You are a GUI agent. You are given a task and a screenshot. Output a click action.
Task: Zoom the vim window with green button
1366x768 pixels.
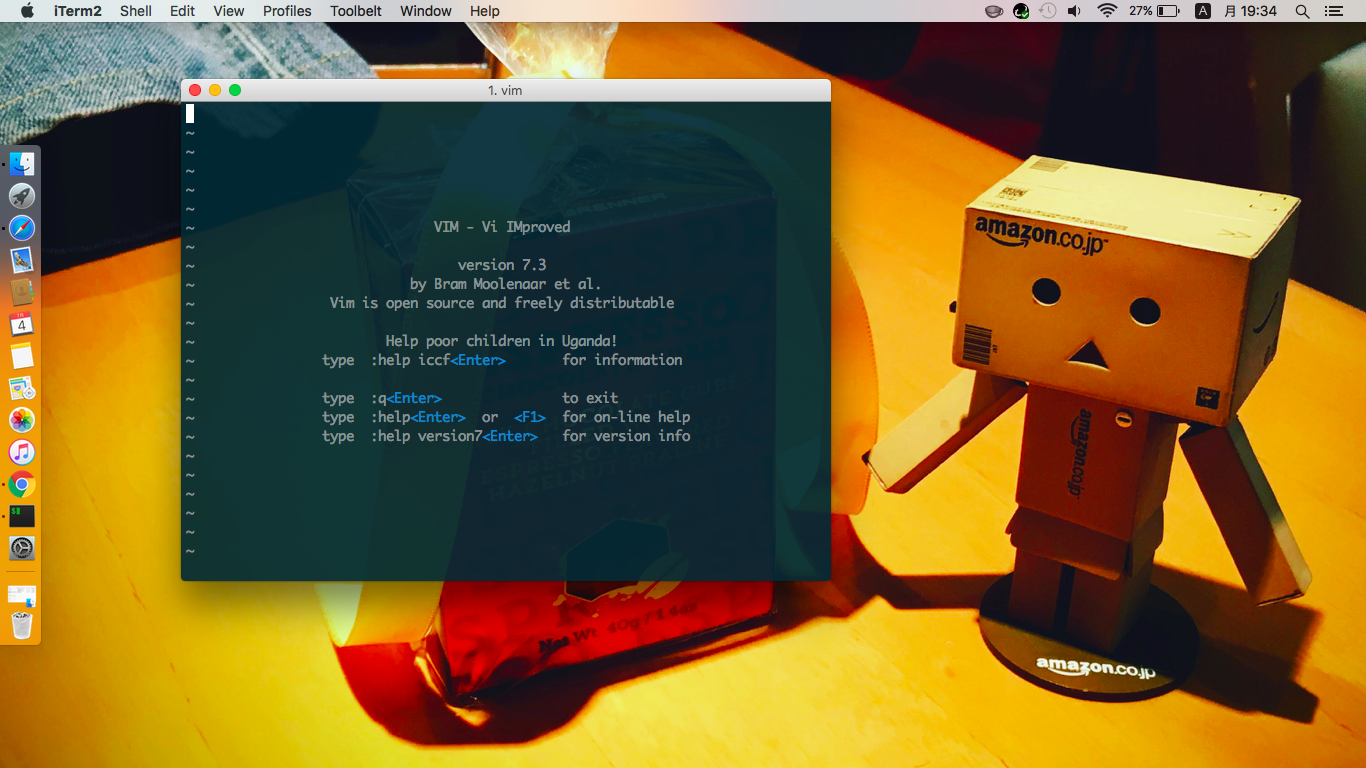pyautogui.click(x=235, y=90)
